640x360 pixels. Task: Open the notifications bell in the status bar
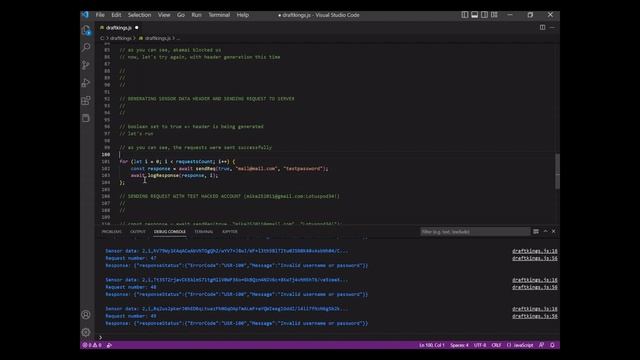click(552, 345)
